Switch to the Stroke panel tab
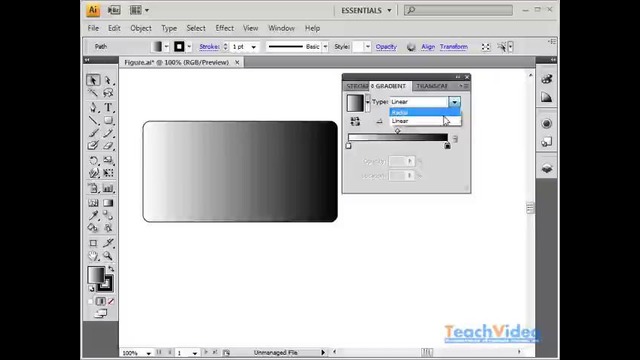This screenshot has width=640, height=360. [x=356, y=86]
